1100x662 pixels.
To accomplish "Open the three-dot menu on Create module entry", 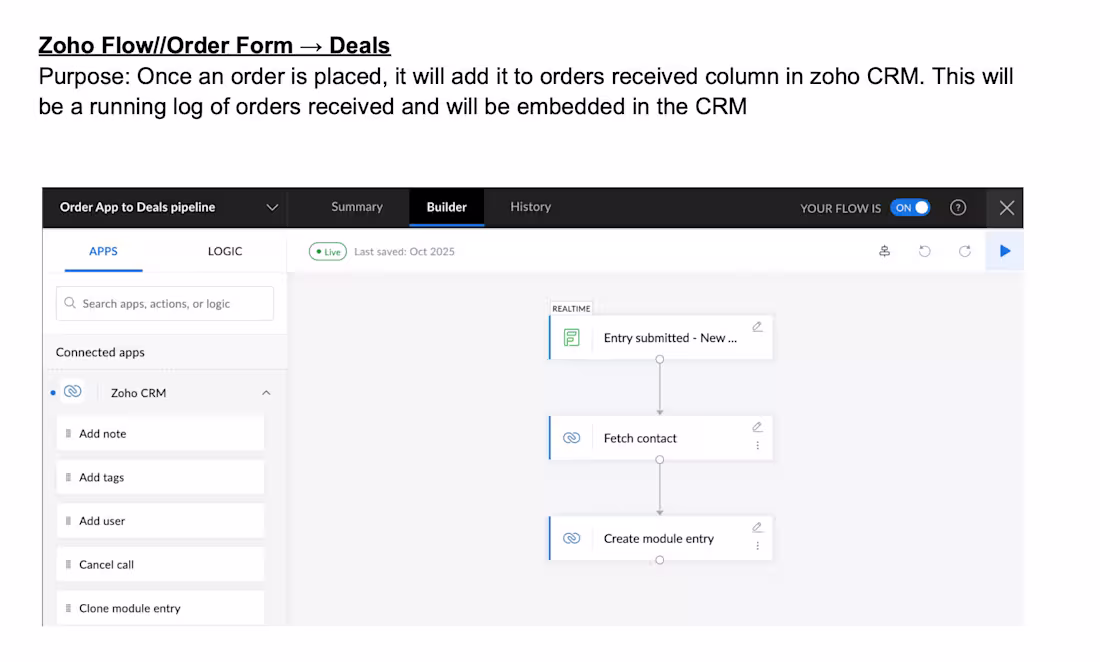I will pos(759,543).
